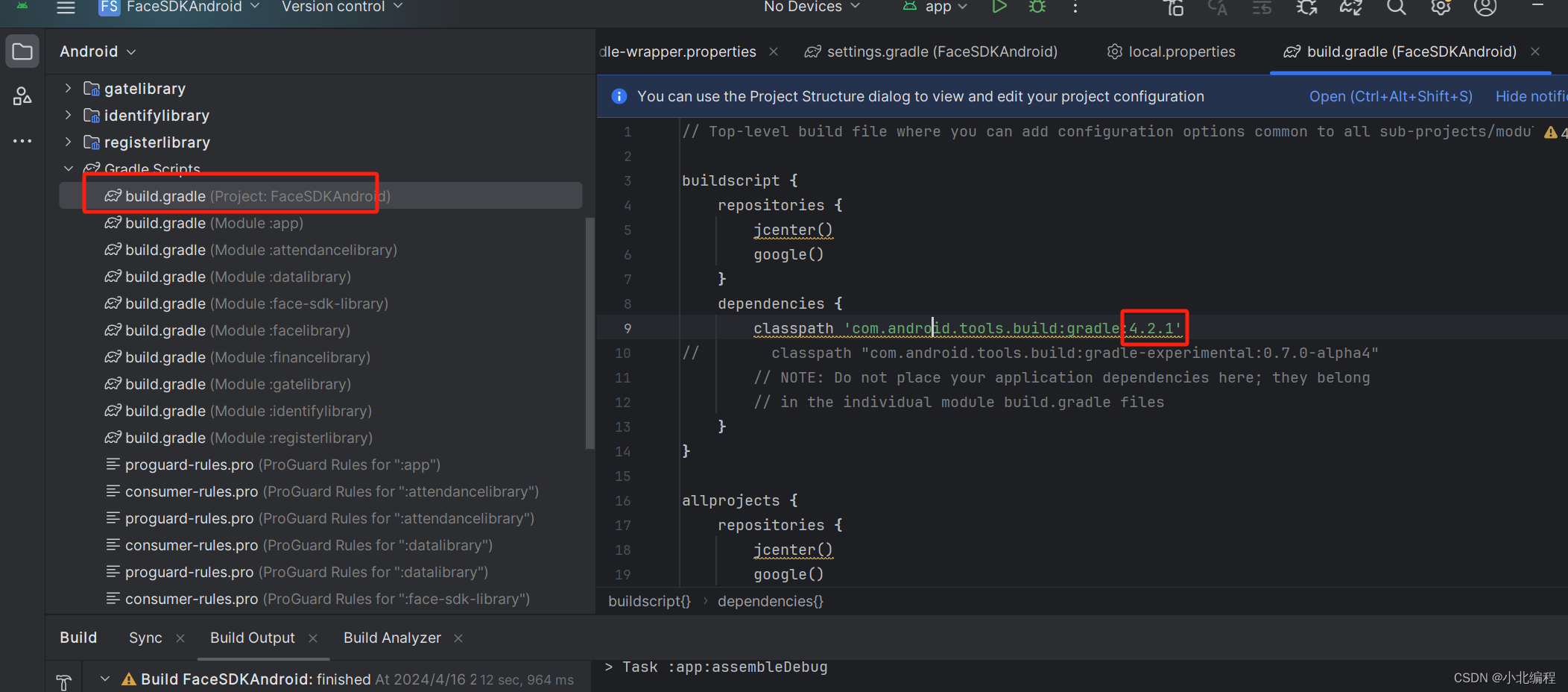Close the Sync tab
The image size is (1568, 692).
click(x=180, y=638)
